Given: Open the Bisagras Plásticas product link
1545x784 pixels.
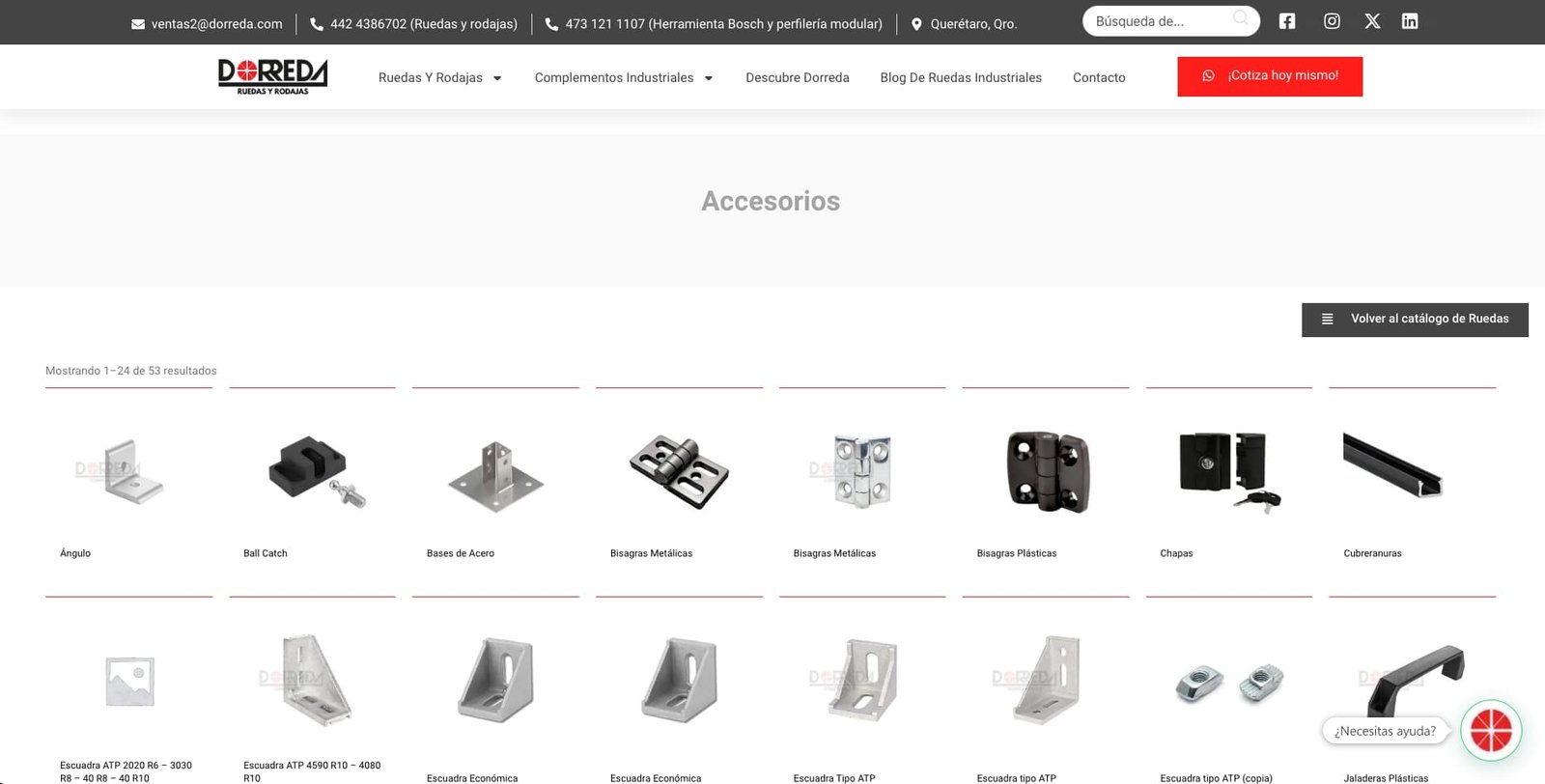Looking at the screenshot, I should pyautogui.click(x=1017, y=553).
